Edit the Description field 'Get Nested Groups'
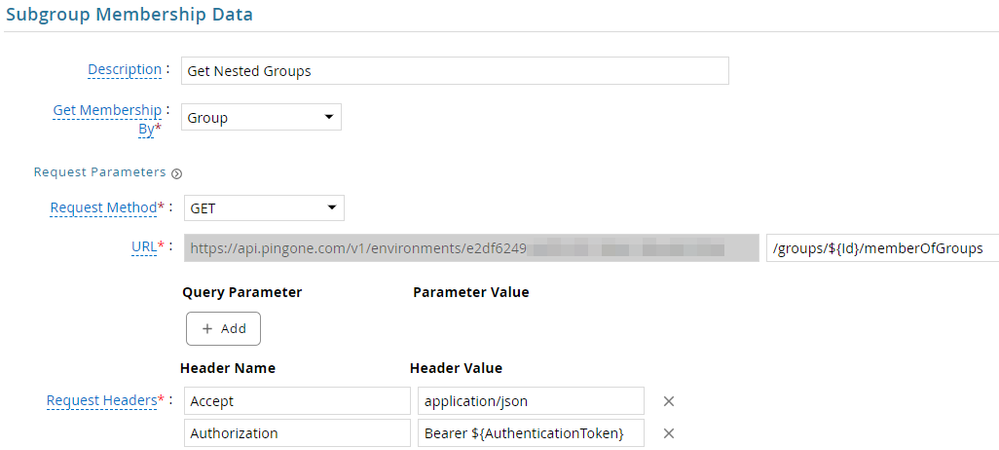 [x=455, y=71]
